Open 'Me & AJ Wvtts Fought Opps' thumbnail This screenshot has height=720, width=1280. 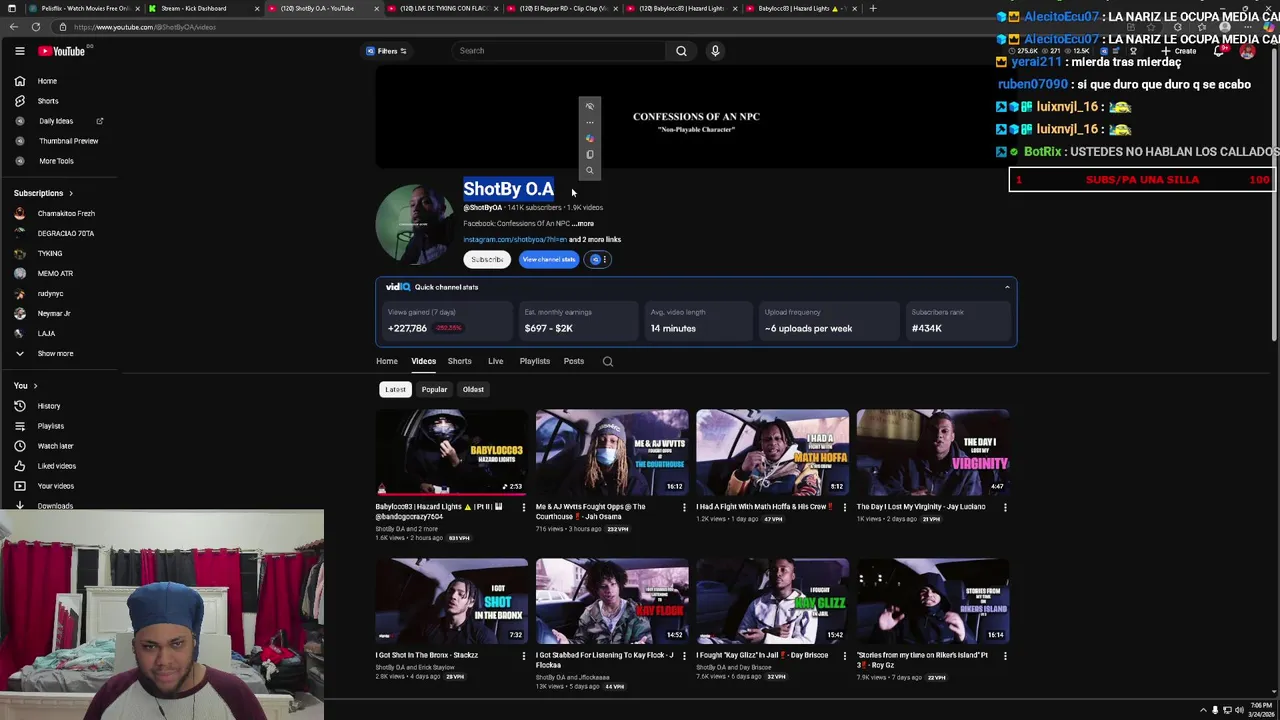[612, 452]
